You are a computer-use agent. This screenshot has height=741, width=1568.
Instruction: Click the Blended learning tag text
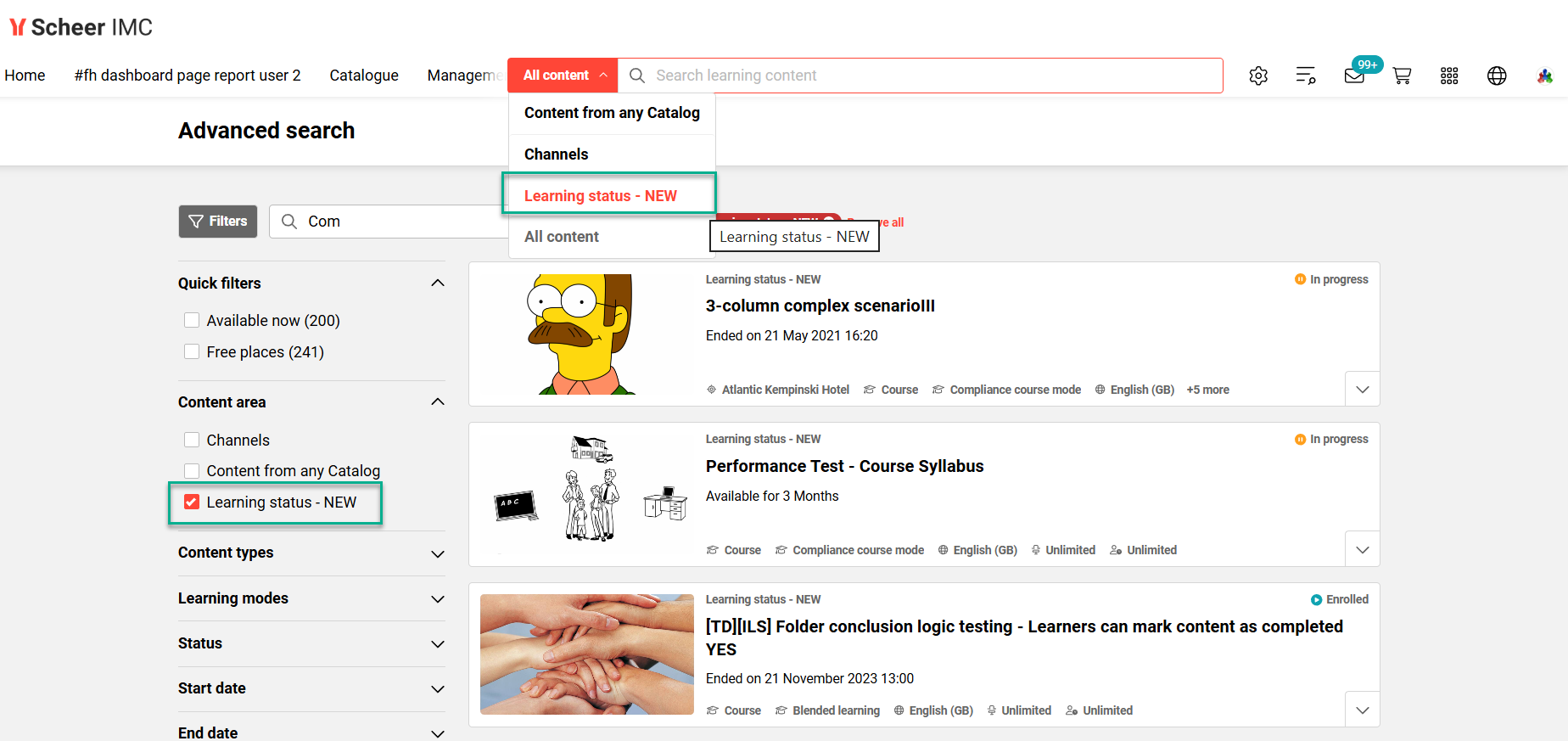tap(836, 710)
